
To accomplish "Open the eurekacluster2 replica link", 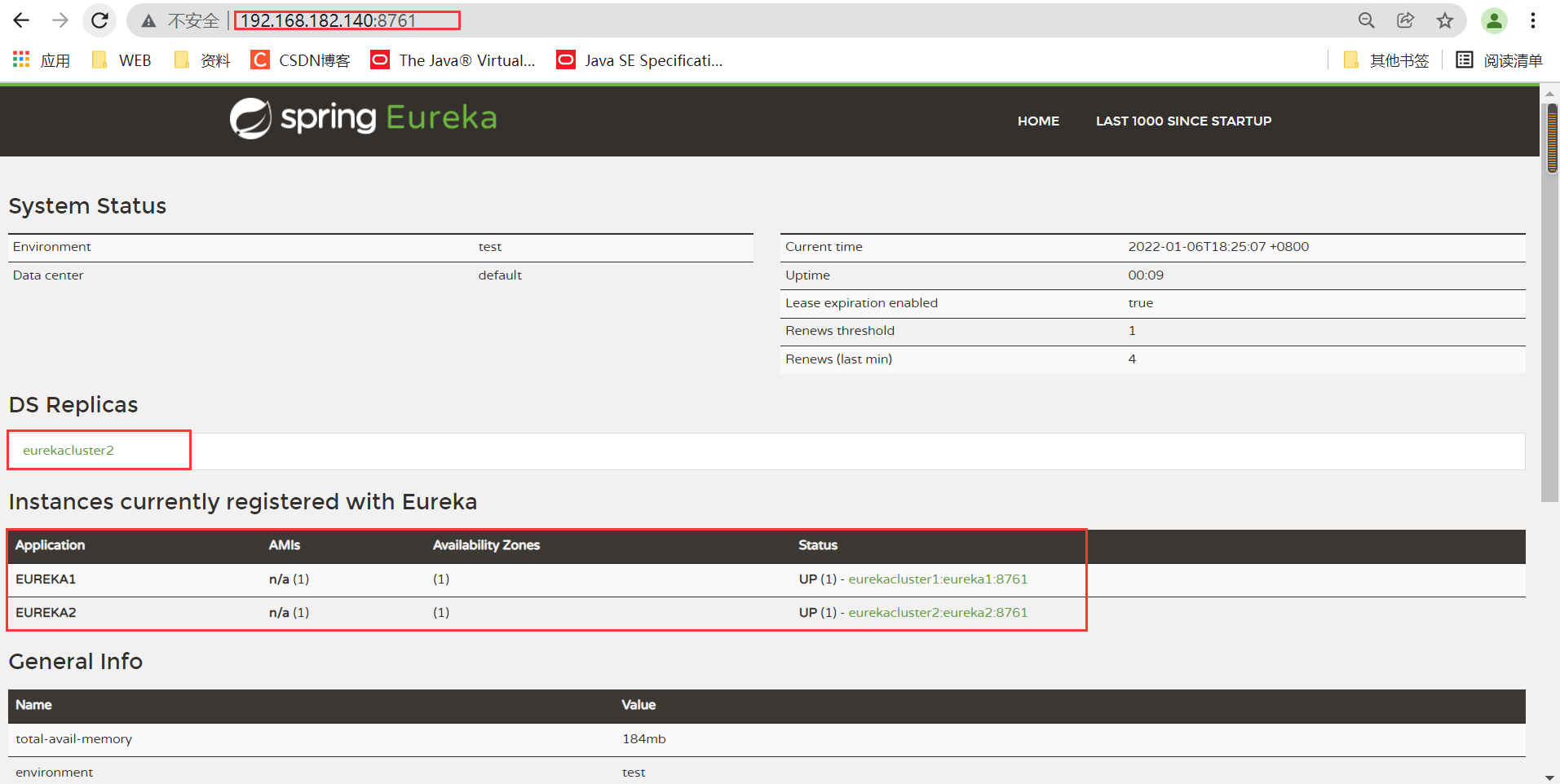I will click(x=68, y=450).
